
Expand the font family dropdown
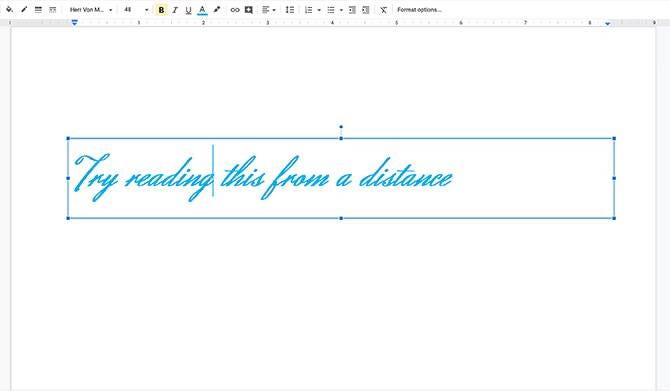[x=91, y=9]
